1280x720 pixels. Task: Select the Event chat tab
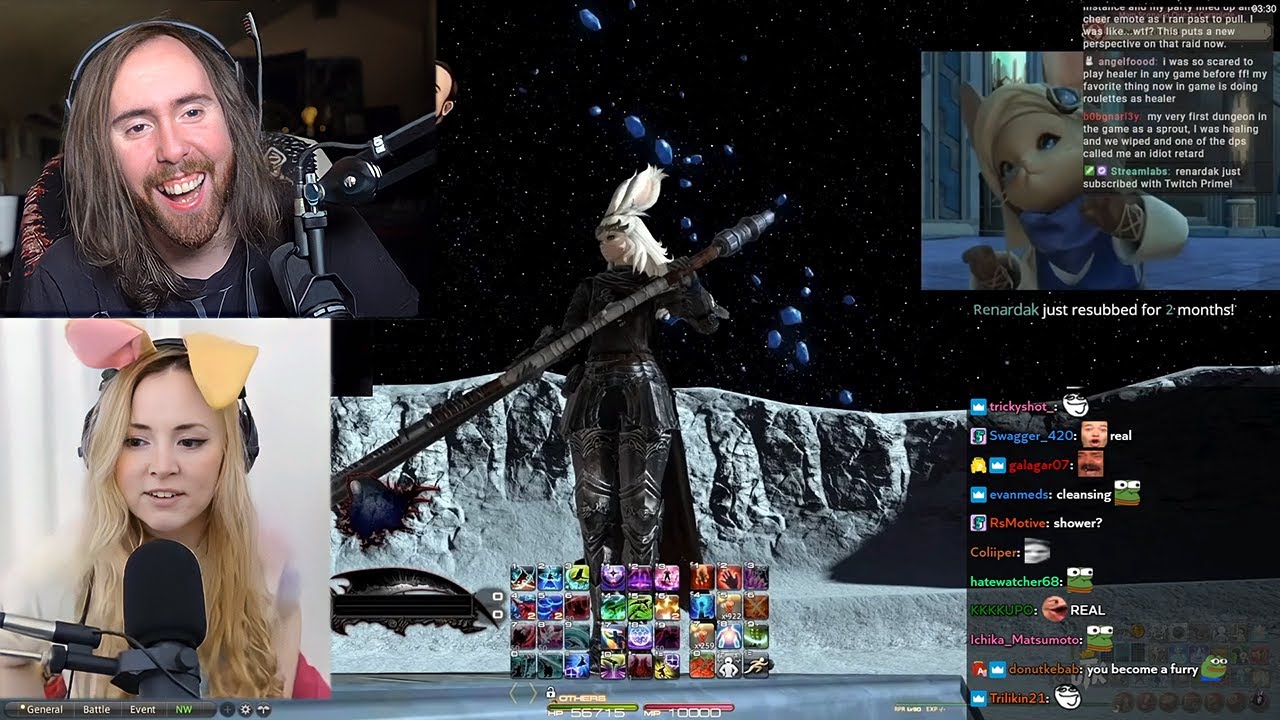(142, 709)
